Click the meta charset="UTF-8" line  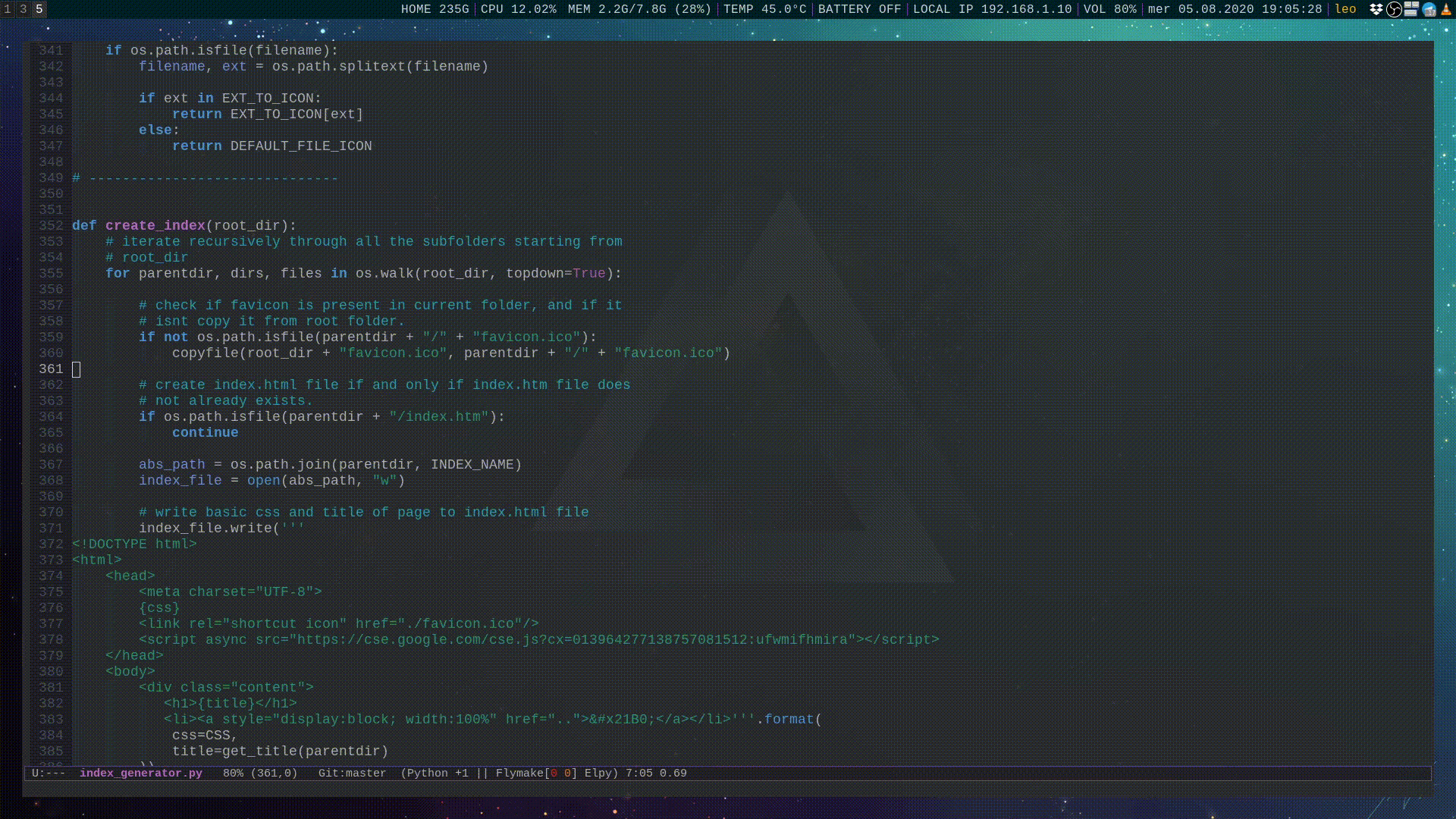pos(231,592)
